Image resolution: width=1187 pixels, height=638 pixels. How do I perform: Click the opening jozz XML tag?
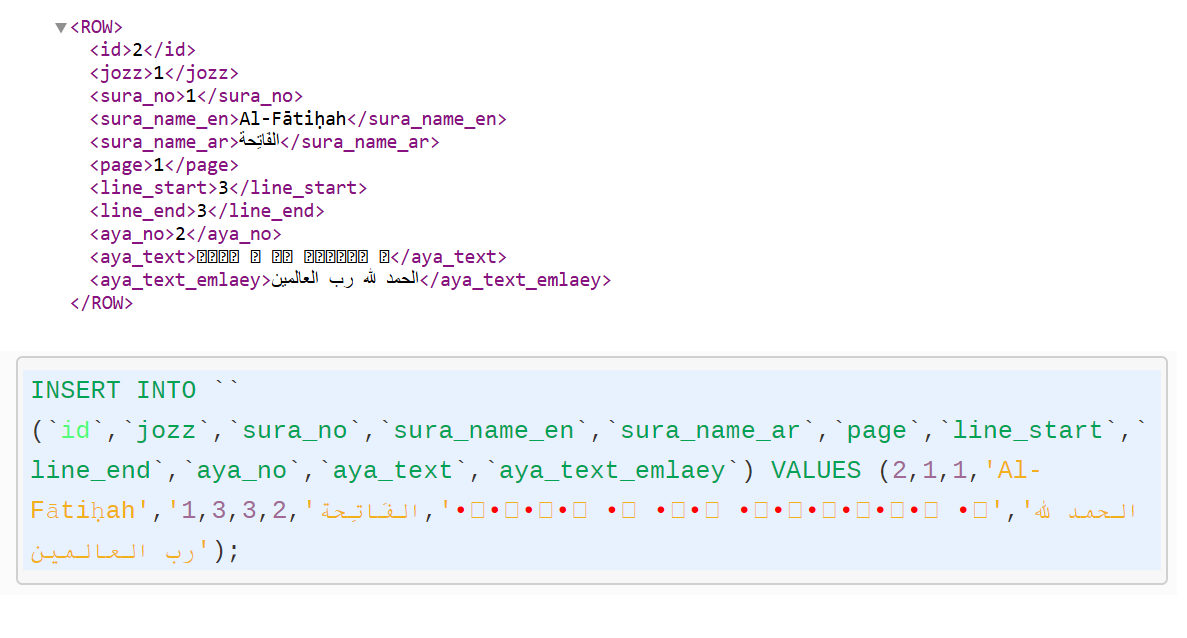click(120, 73)
